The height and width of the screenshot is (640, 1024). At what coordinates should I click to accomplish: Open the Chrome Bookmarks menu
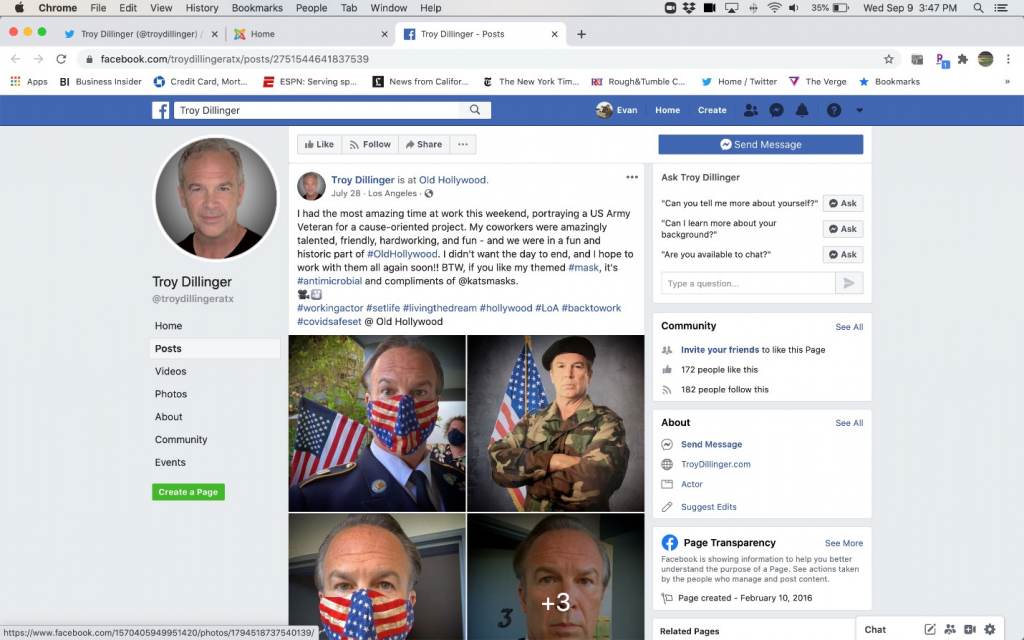(257, 8)
